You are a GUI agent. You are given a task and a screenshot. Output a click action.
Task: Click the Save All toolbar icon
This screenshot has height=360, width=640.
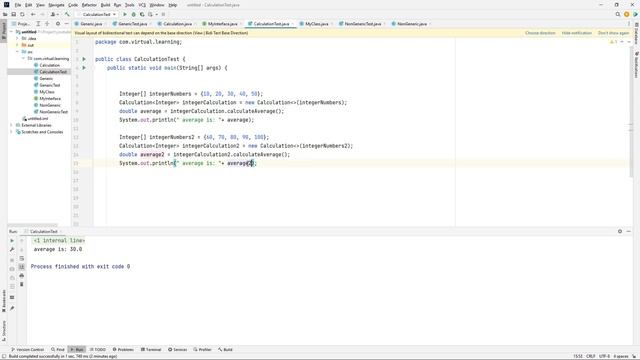[13, 14]
